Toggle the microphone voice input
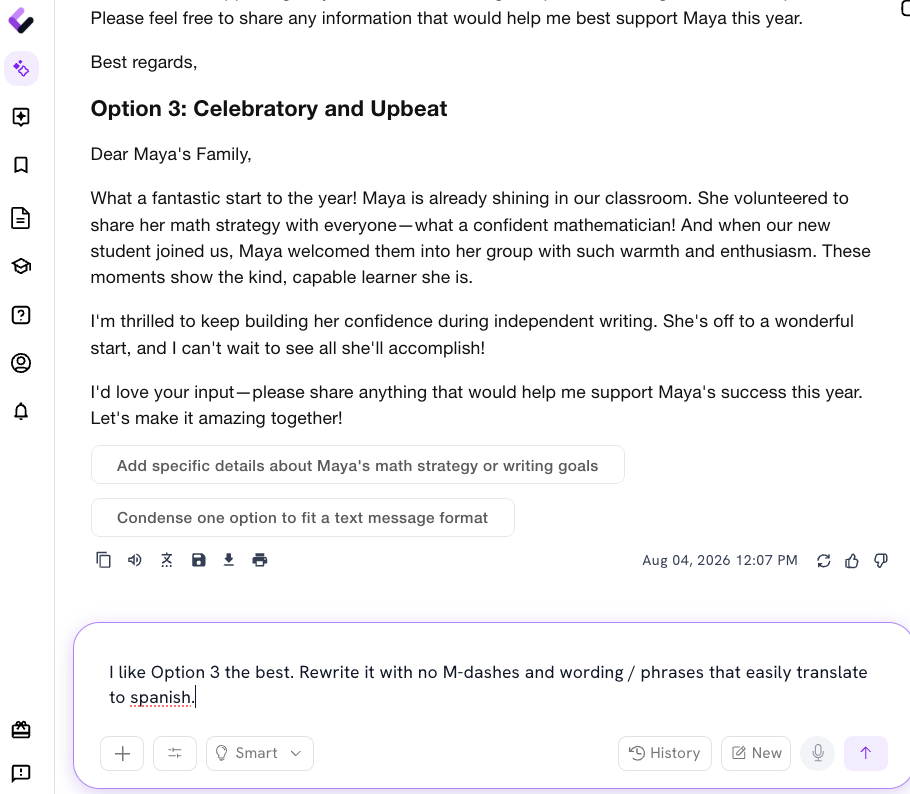The width and height of the screenshot is (910, 794). 818,753
